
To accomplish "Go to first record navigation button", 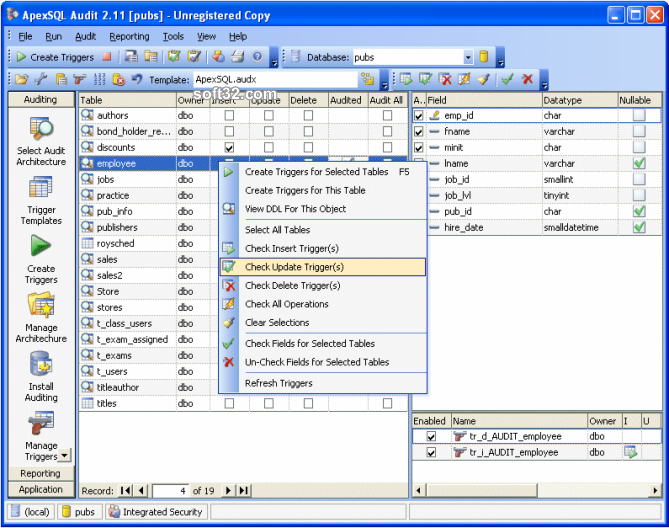I will tap(125, 490).
